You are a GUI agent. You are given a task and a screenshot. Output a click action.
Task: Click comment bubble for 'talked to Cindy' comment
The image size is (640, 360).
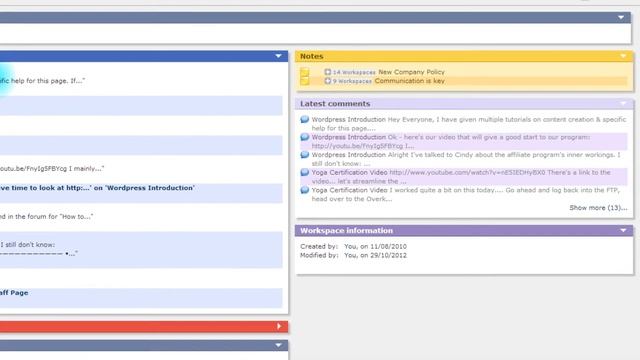304,155
